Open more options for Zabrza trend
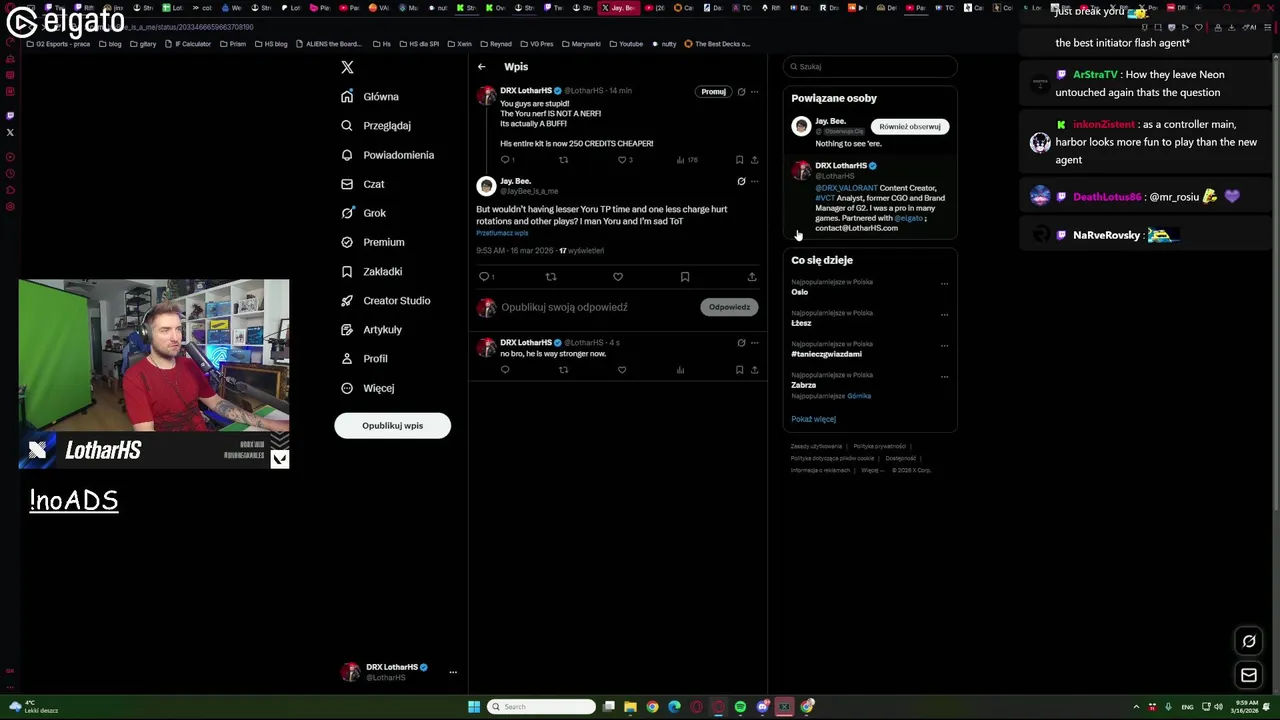The height and width of the screenshot is (720, 1280). click(x=944, y=377)
